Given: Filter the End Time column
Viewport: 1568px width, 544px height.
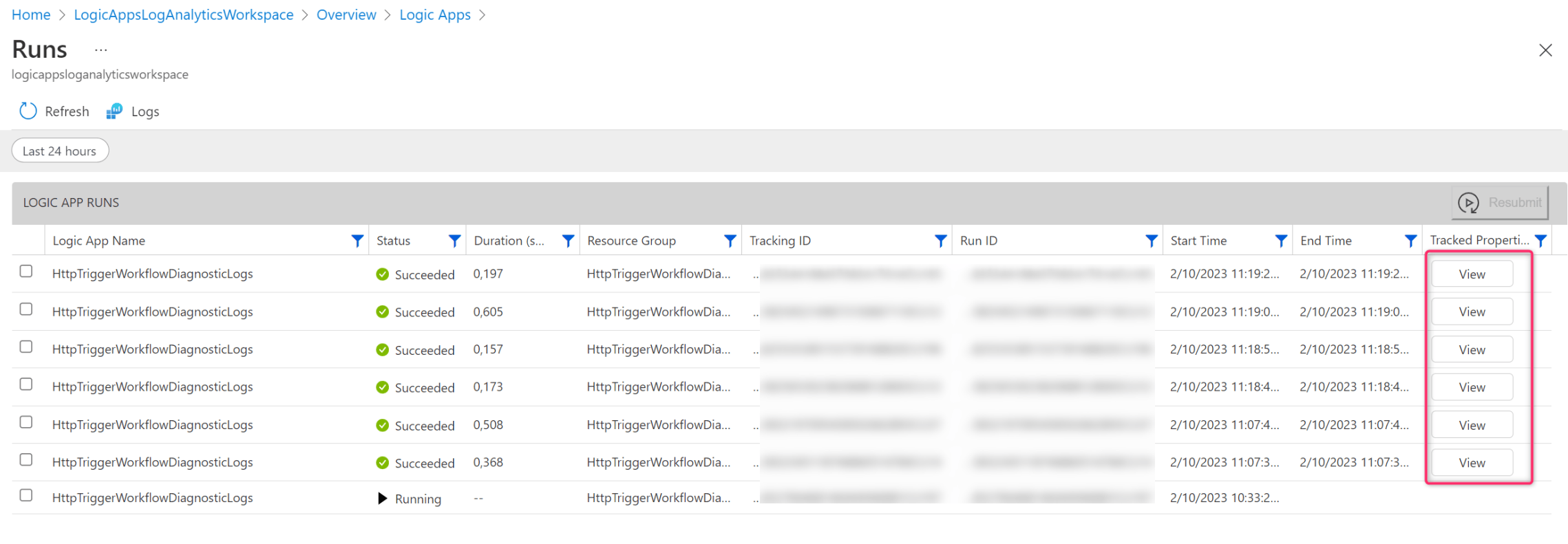Looking at the screenshot, I should 1410,241.
